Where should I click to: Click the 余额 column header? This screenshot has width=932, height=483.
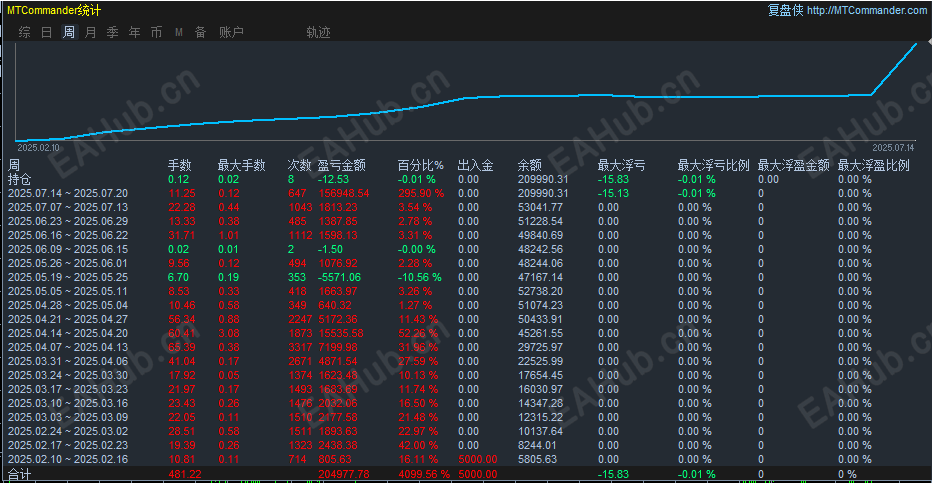pyautogui.click(x=530, y=165)
